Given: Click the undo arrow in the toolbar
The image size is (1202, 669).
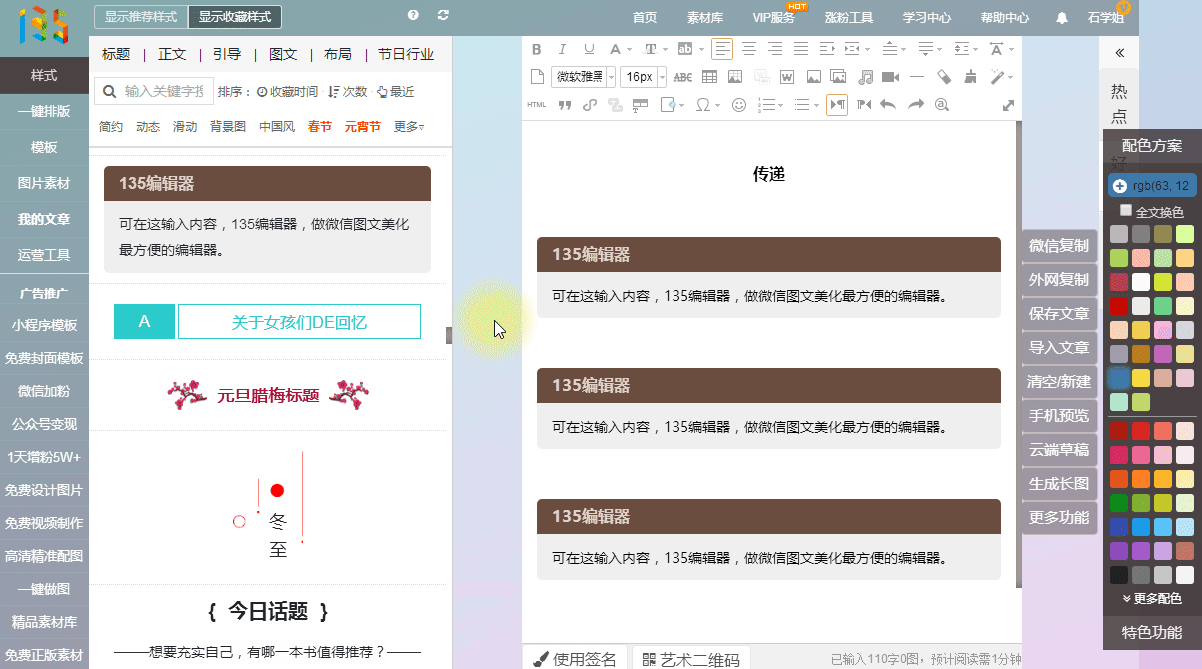Looking at the screenshot, I should 888,105.
